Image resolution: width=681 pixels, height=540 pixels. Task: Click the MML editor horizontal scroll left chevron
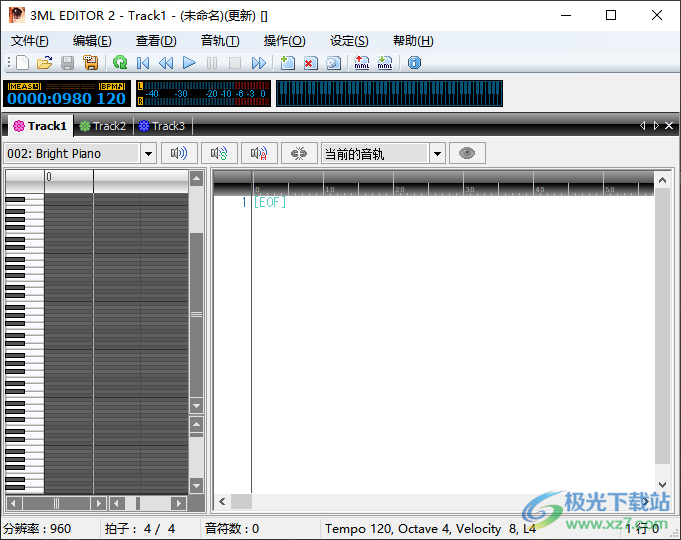[222, 501]
